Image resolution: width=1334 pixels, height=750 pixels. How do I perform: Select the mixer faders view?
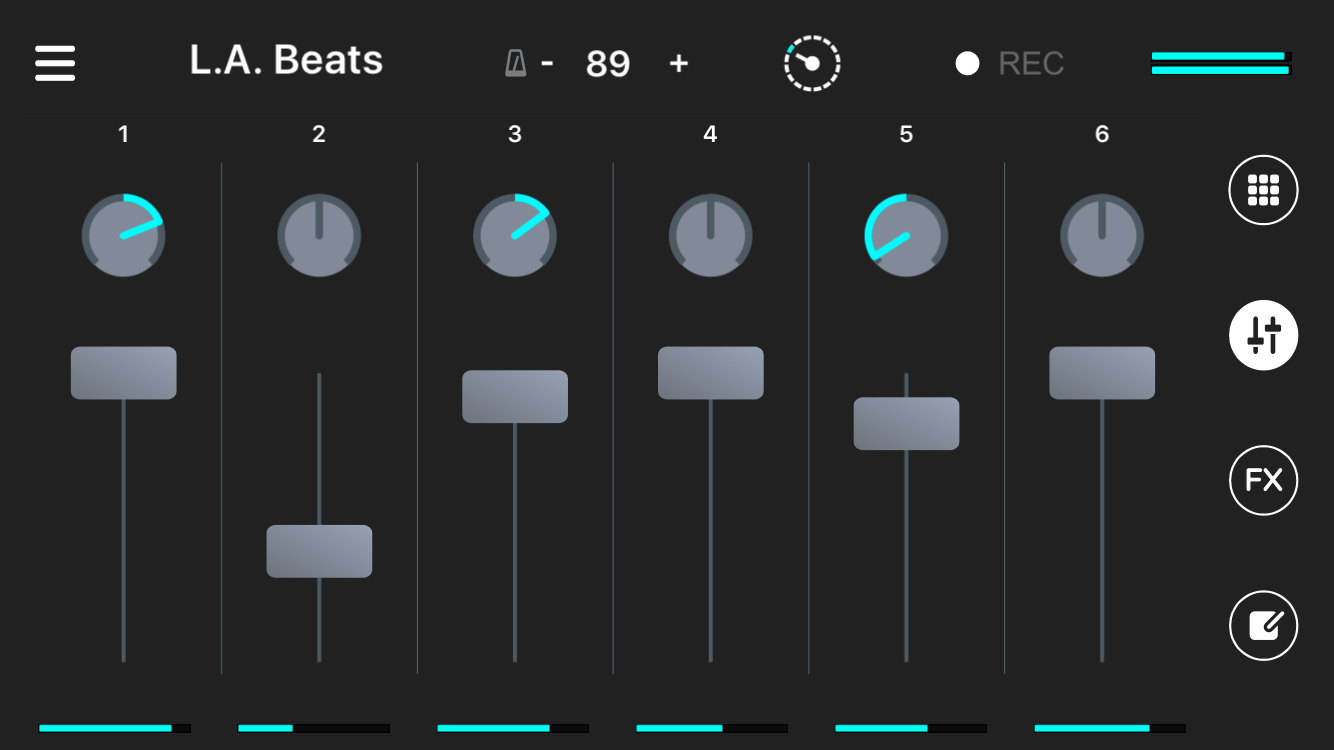click(1263, 335)
